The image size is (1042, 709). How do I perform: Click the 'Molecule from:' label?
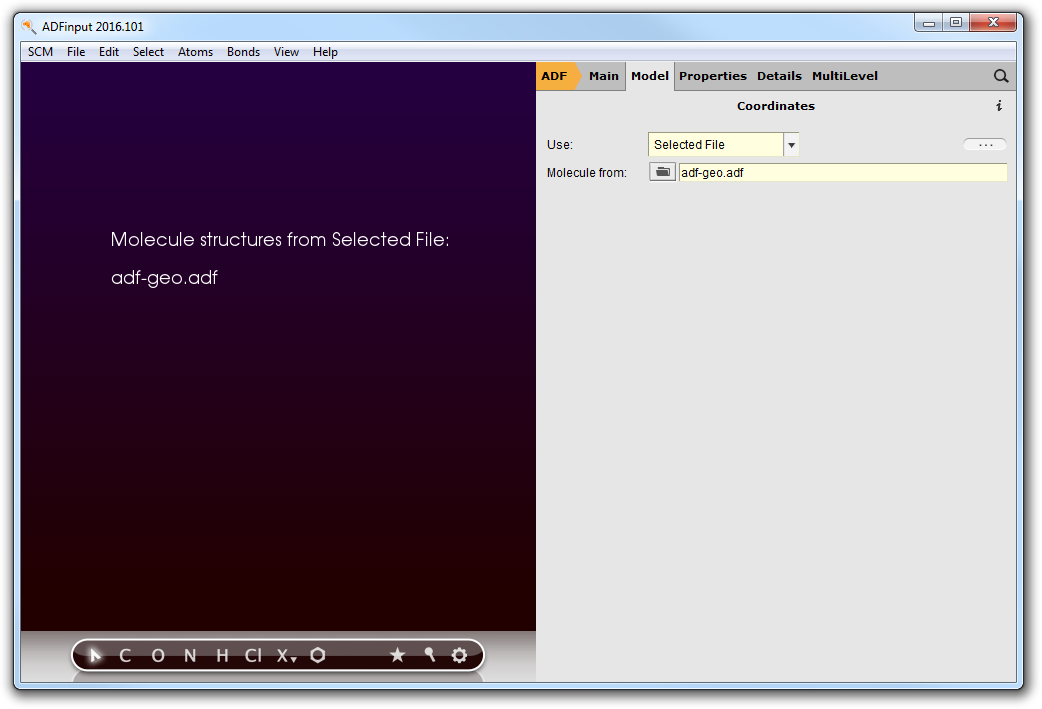[x=587, y=173]
